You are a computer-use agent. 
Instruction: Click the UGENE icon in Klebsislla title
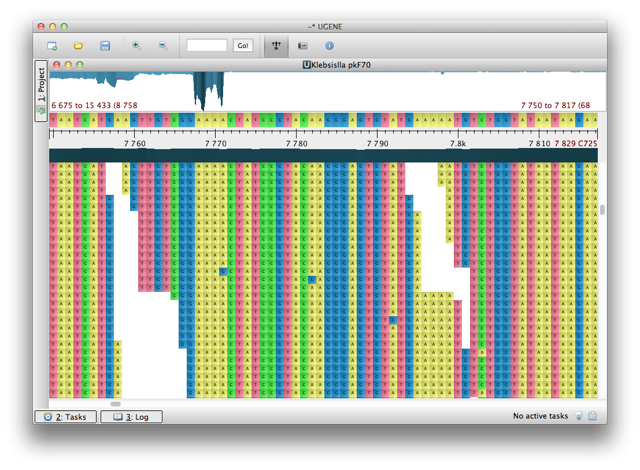(x=307, y=64)
